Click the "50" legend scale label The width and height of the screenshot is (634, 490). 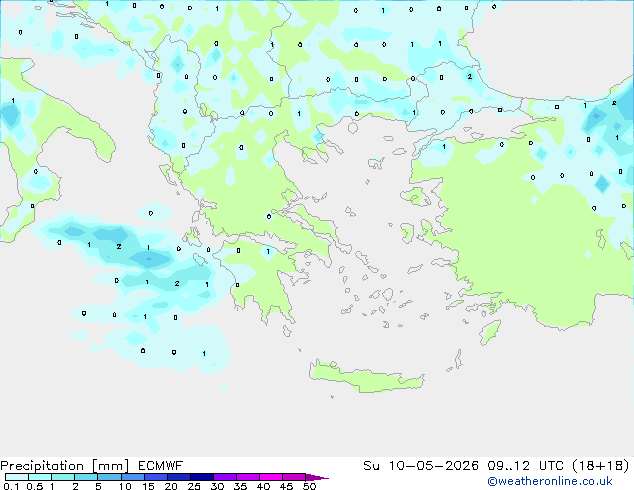click(x=309, y=486)
